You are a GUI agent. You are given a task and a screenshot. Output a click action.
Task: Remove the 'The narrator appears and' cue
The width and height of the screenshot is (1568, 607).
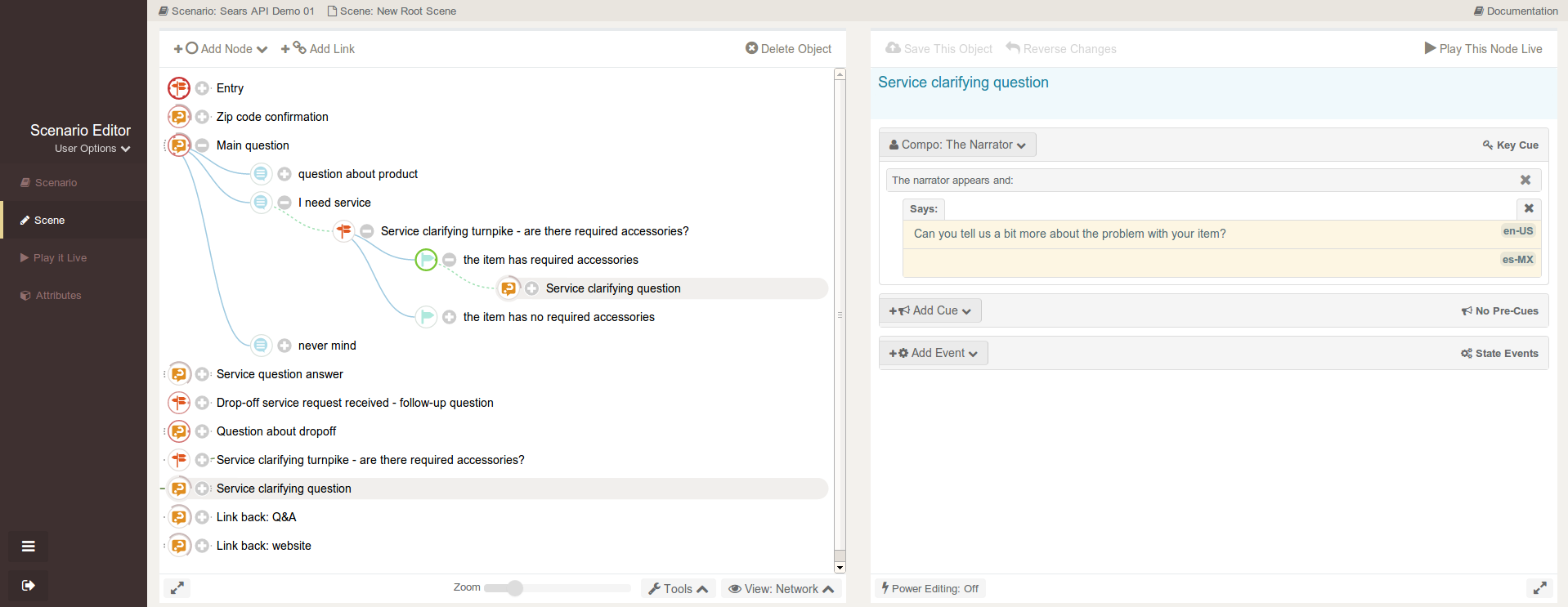coord(1525,180)
